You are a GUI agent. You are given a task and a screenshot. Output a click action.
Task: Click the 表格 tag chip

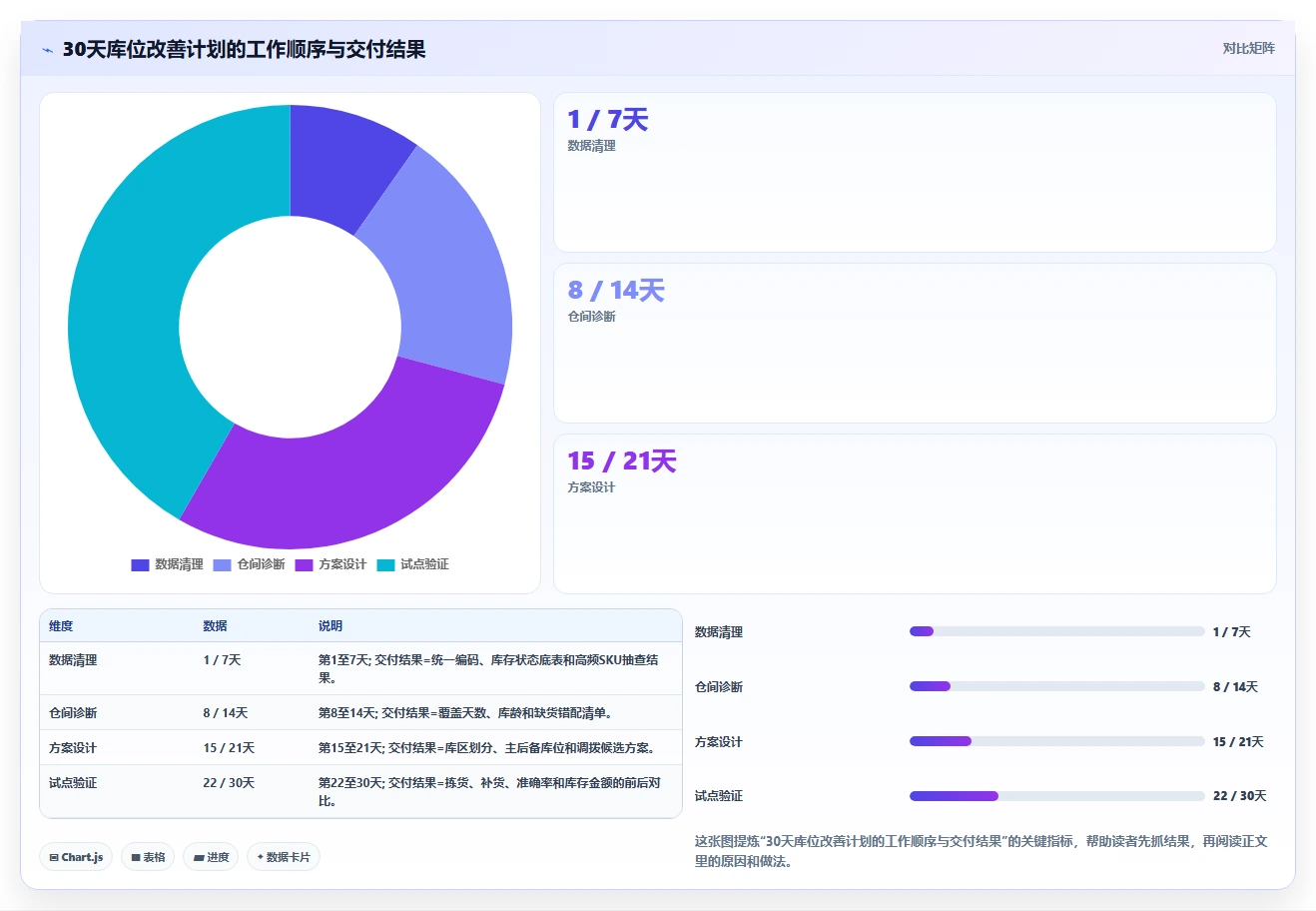(x=148, y=857)
